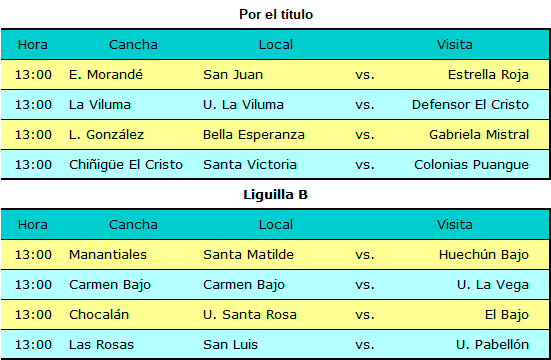Select the Cancha header in the Liguilla B table
551x360 pixels.
pos(133,225)
